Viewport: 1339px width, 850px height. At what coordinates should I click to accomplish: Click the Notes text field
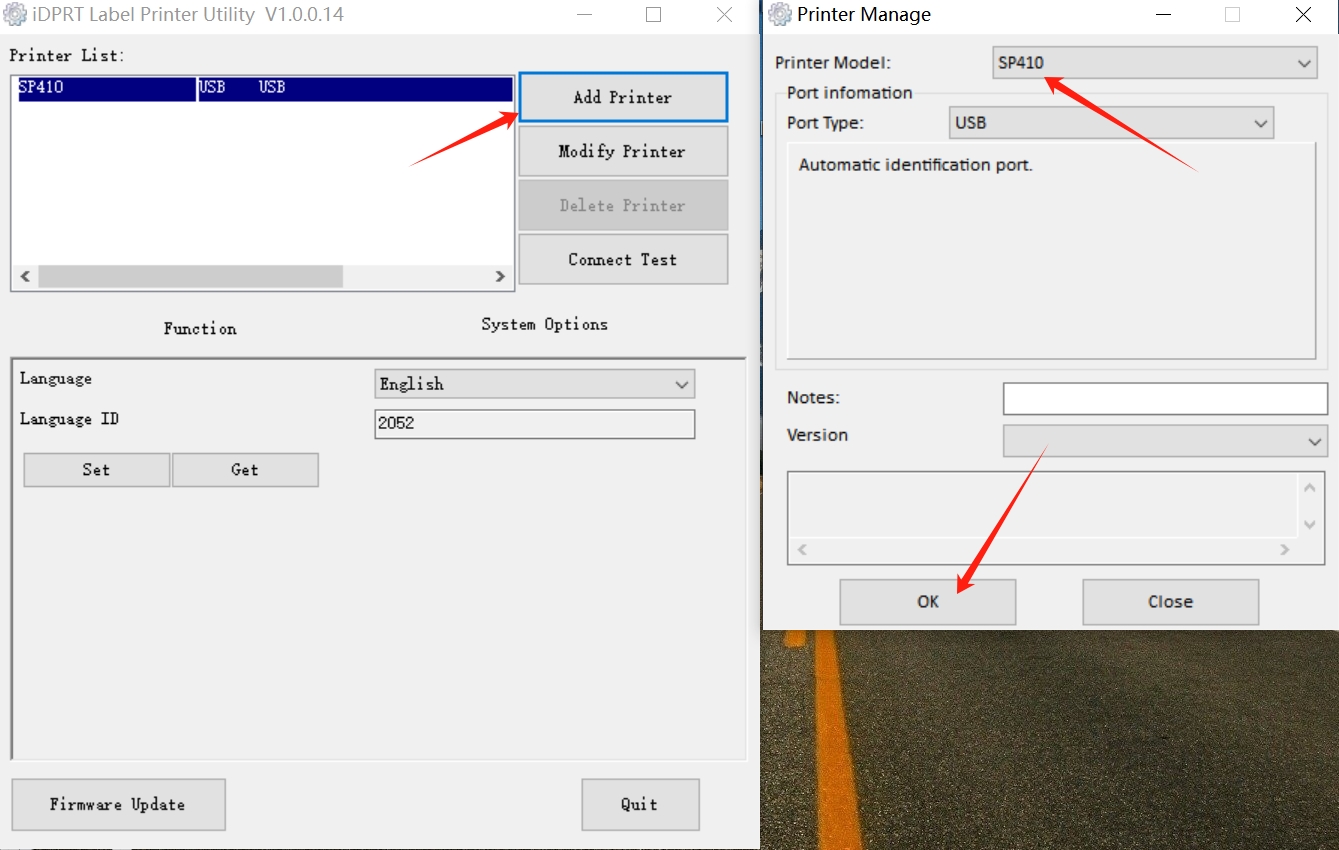click(1164, 398)
